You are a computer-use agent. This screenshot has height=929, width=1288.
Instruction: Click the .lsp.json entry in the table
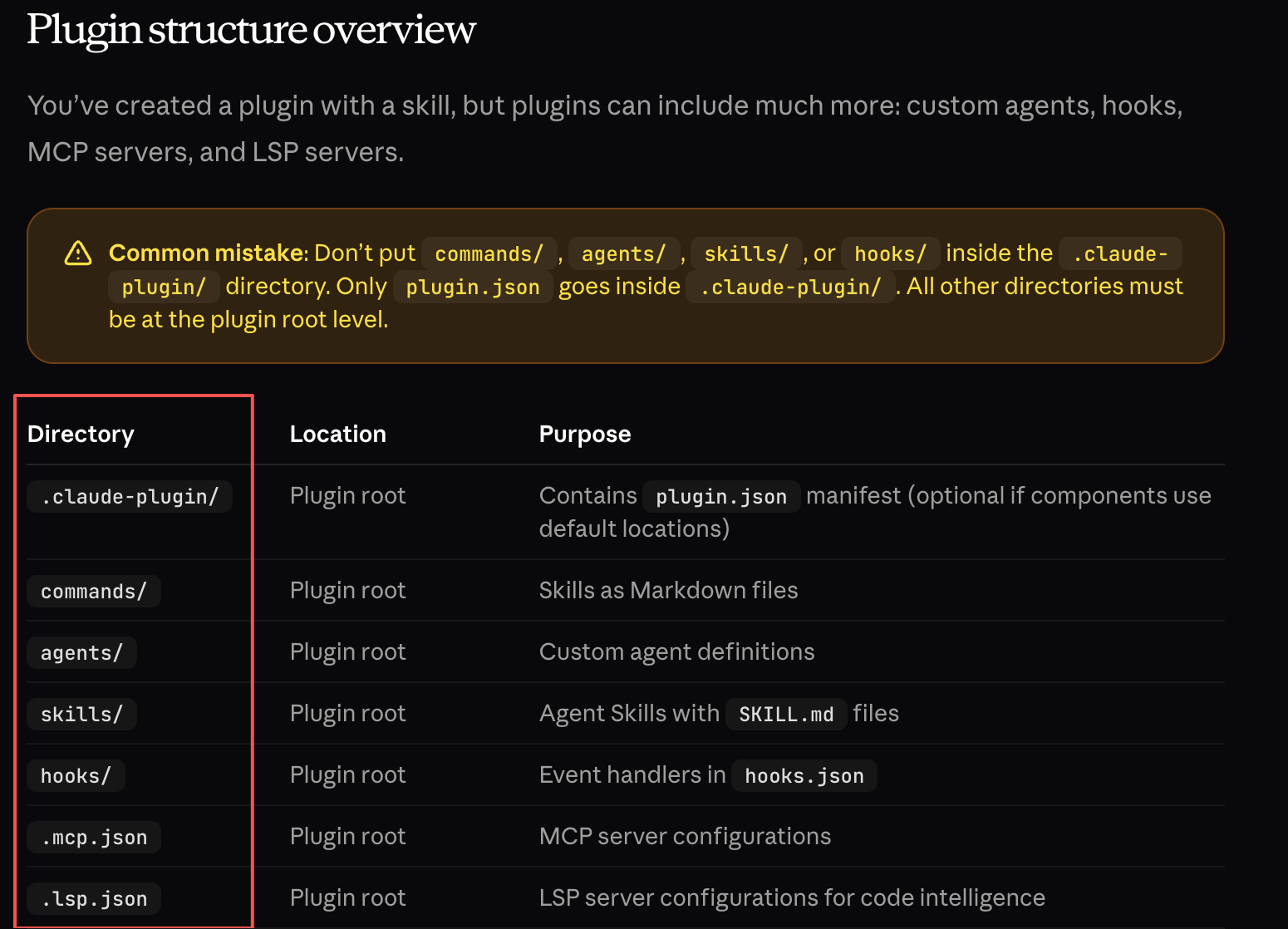[x=94, y=899]
